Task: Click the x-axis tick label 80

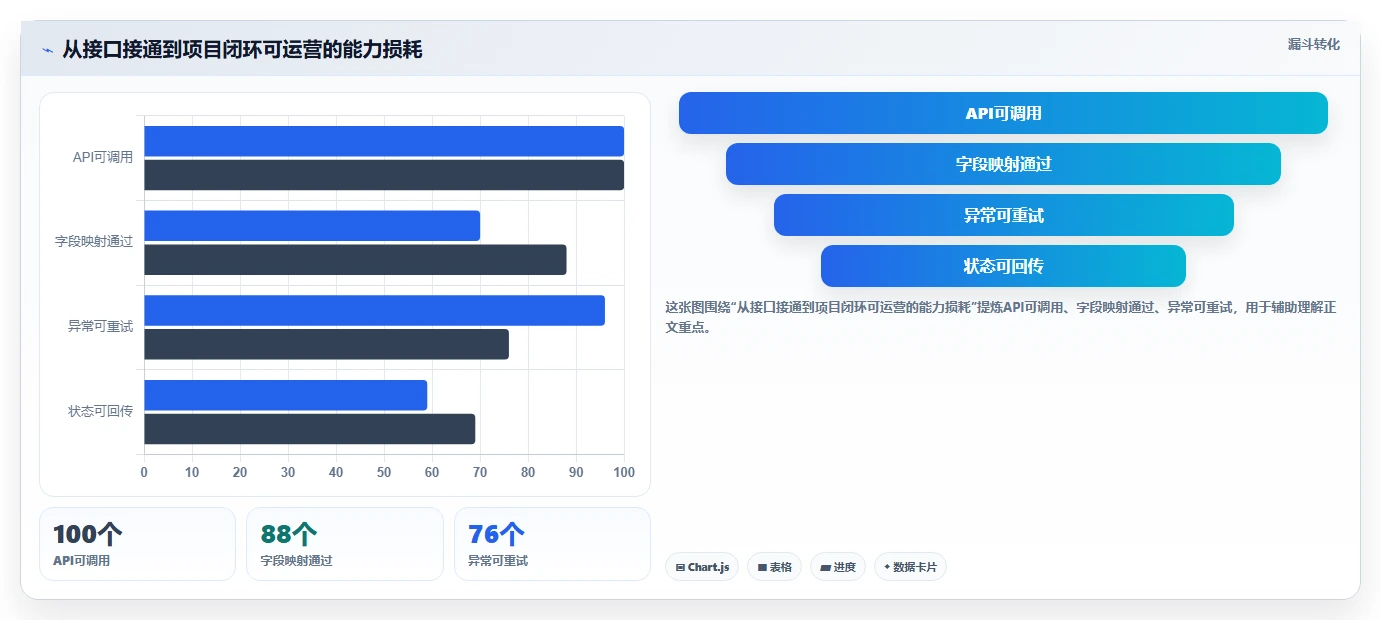Action: click(528, 472)
